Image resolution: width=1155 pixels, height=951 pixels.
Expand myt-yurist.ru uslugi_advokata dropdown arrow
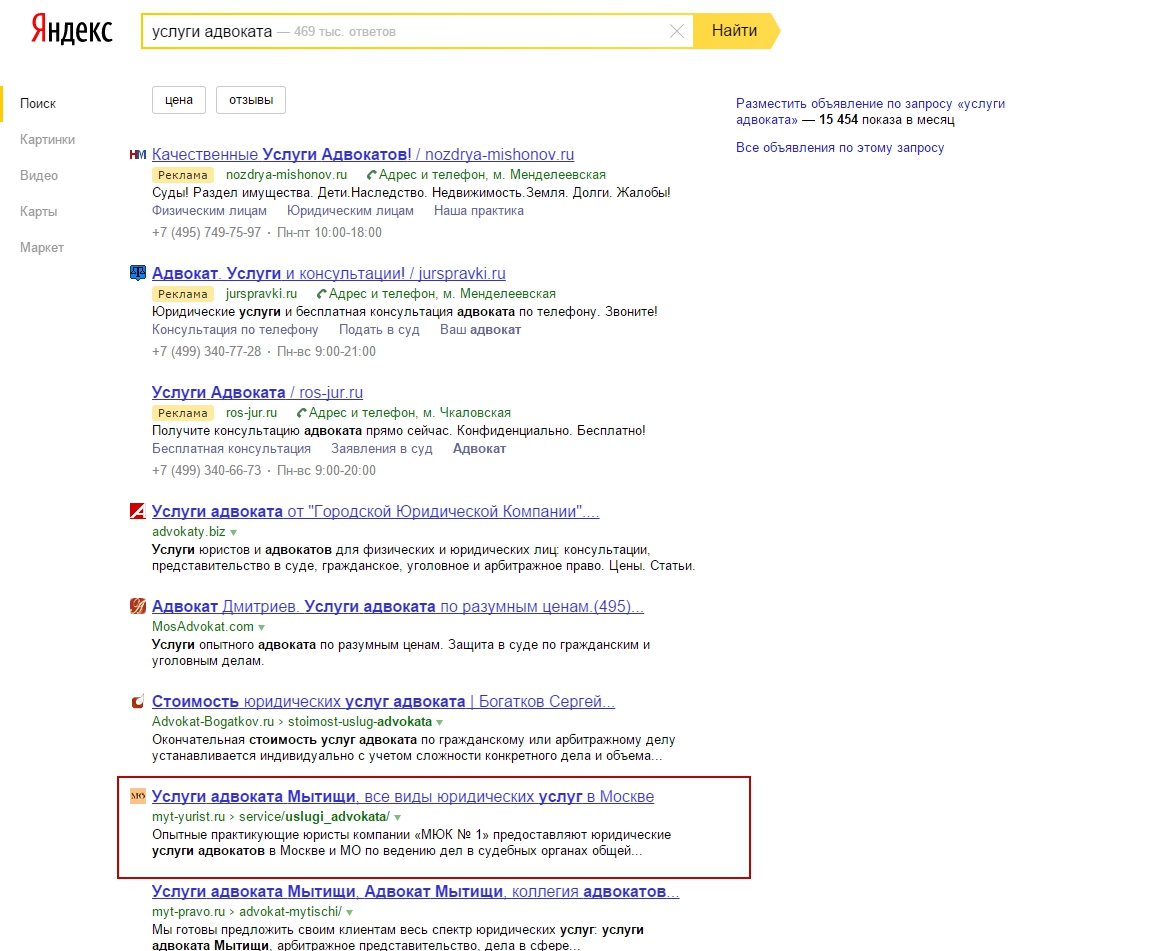pos(398,818)
